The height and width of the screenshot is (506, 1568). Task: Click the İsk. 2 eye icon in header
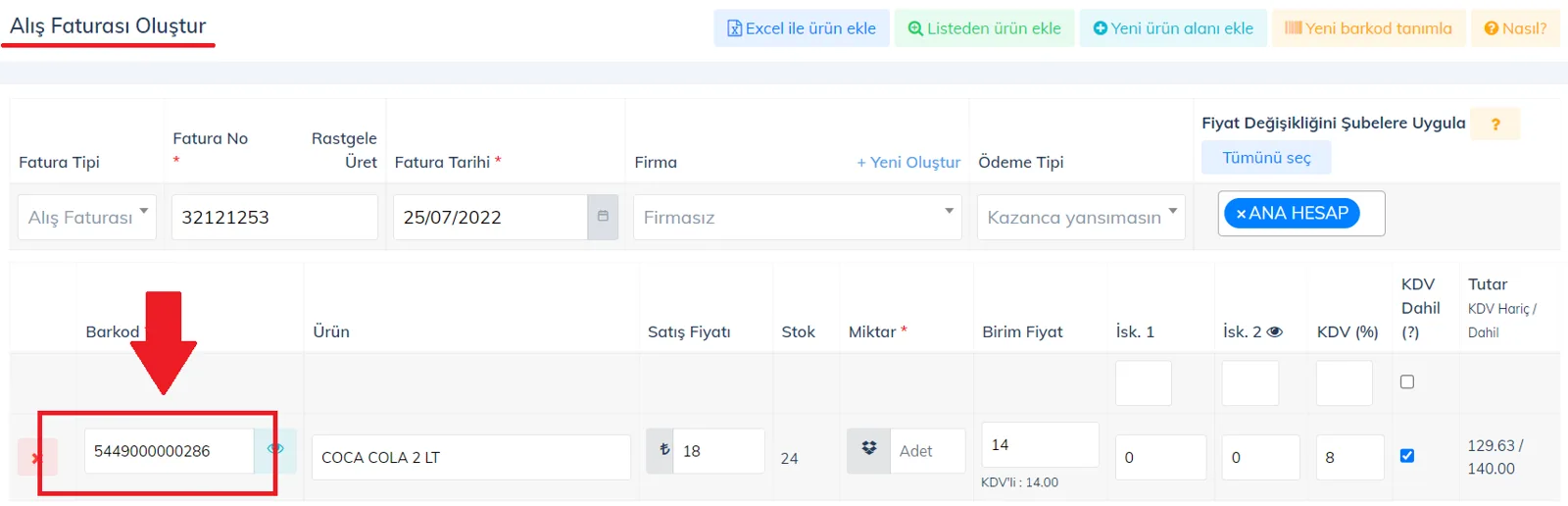click(x=1274, y=332)
